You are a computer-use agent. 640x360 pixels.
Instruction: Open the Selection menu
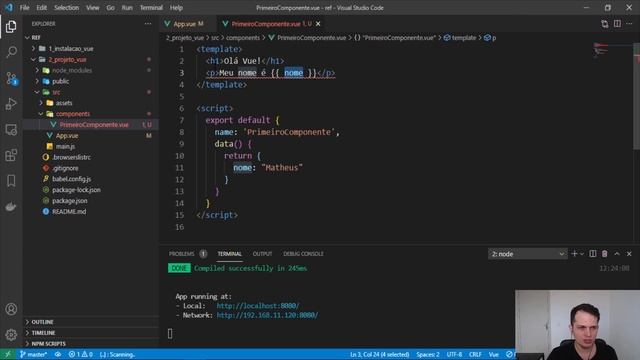pyautogui.click(x=66, y=7)
